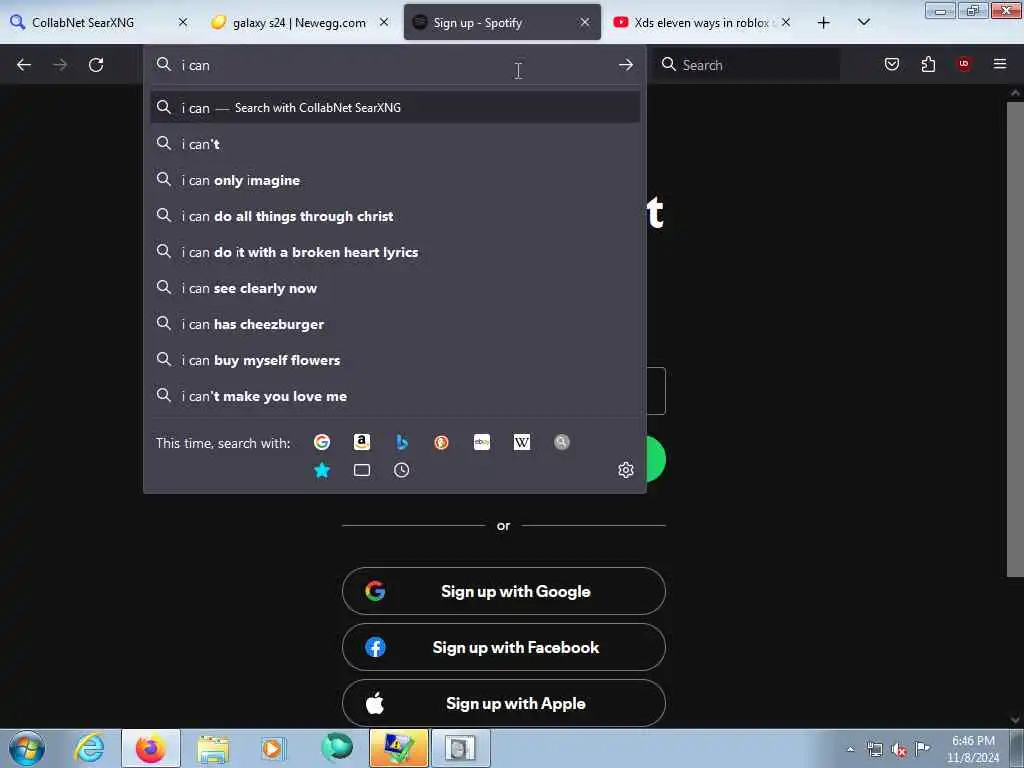
Task: Close the galaxy s24 Newegg tab
Action: 384,22
